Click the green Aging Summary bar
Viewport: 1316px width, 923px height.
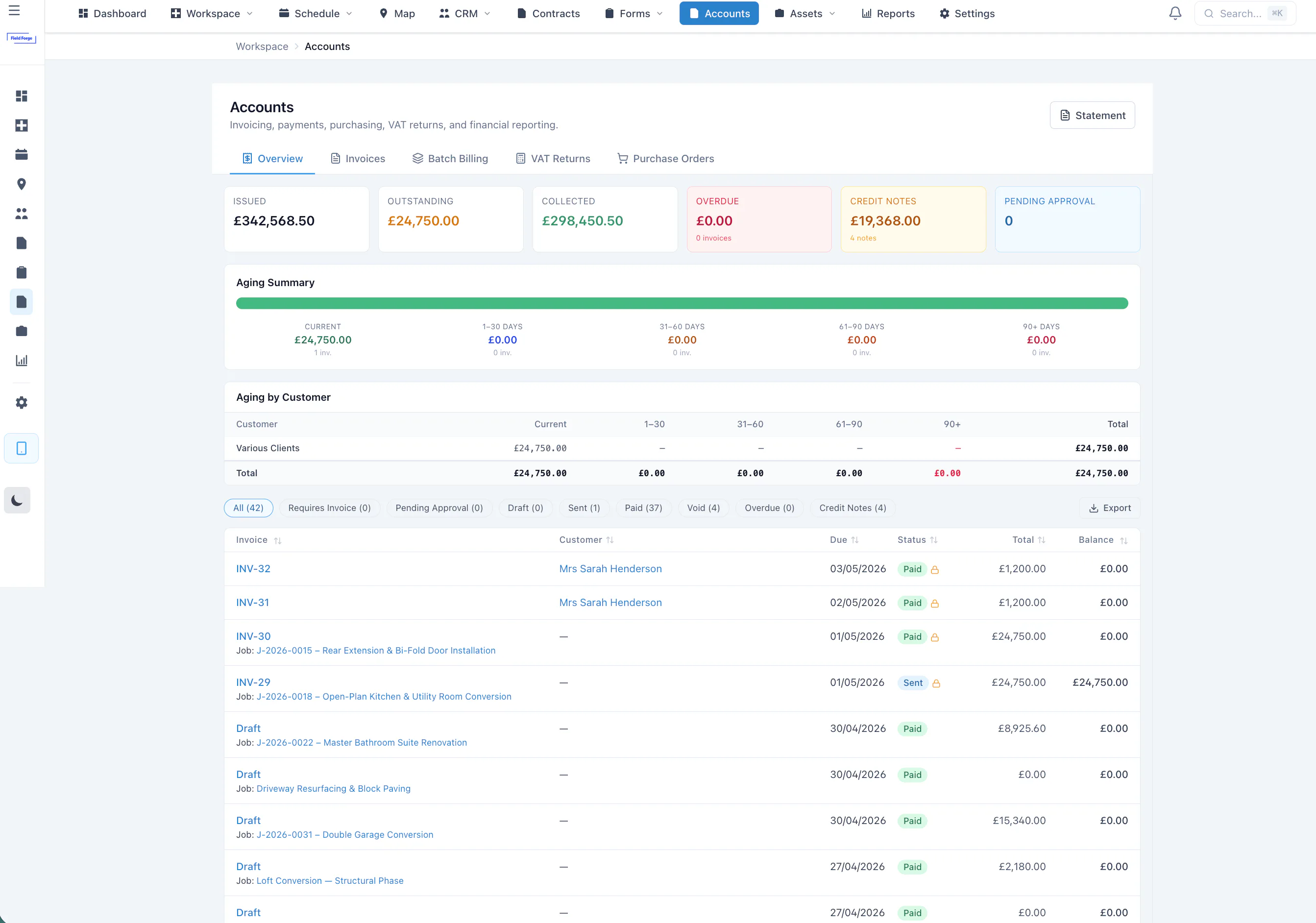pos(682,303)
